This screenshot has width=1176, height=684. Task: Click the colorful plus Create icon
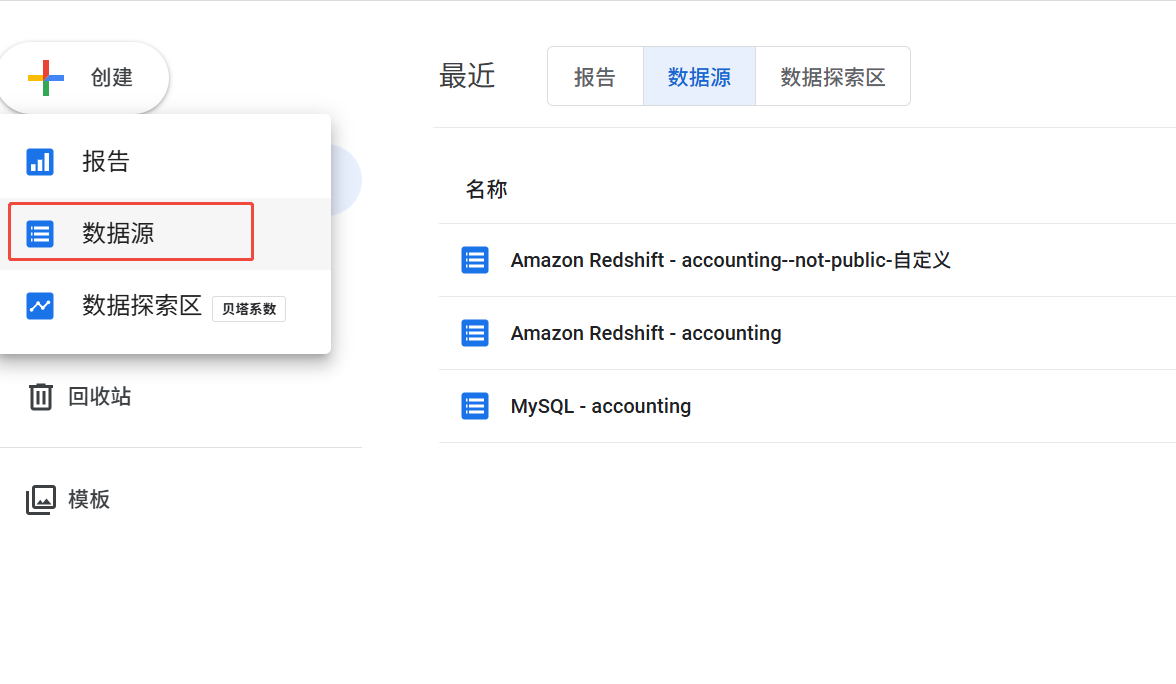tap(46, 78)
